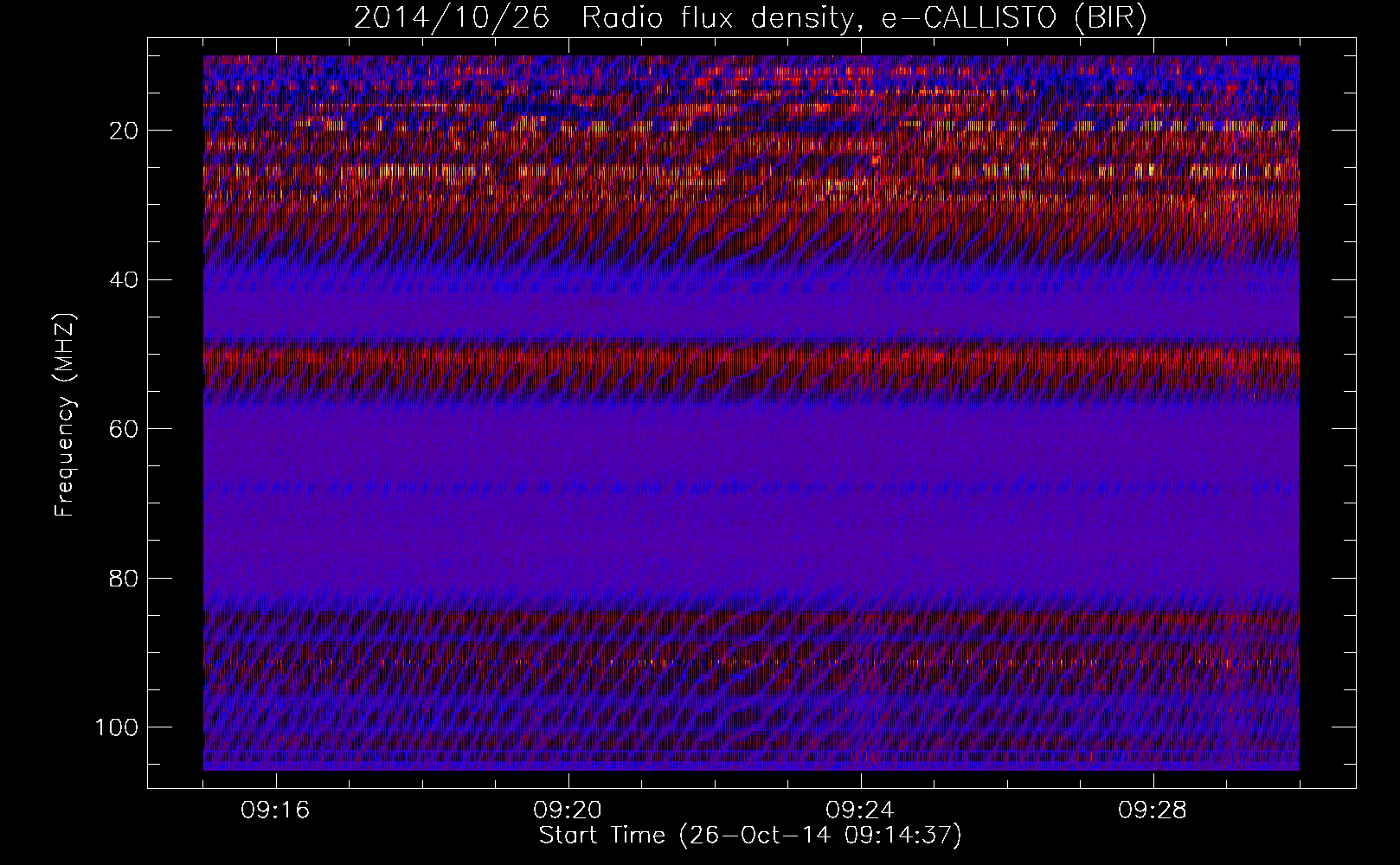Click the 'Start Time (26-Oct-14 09:14:37)' label
1400x865 pixels.
[750, 836]
